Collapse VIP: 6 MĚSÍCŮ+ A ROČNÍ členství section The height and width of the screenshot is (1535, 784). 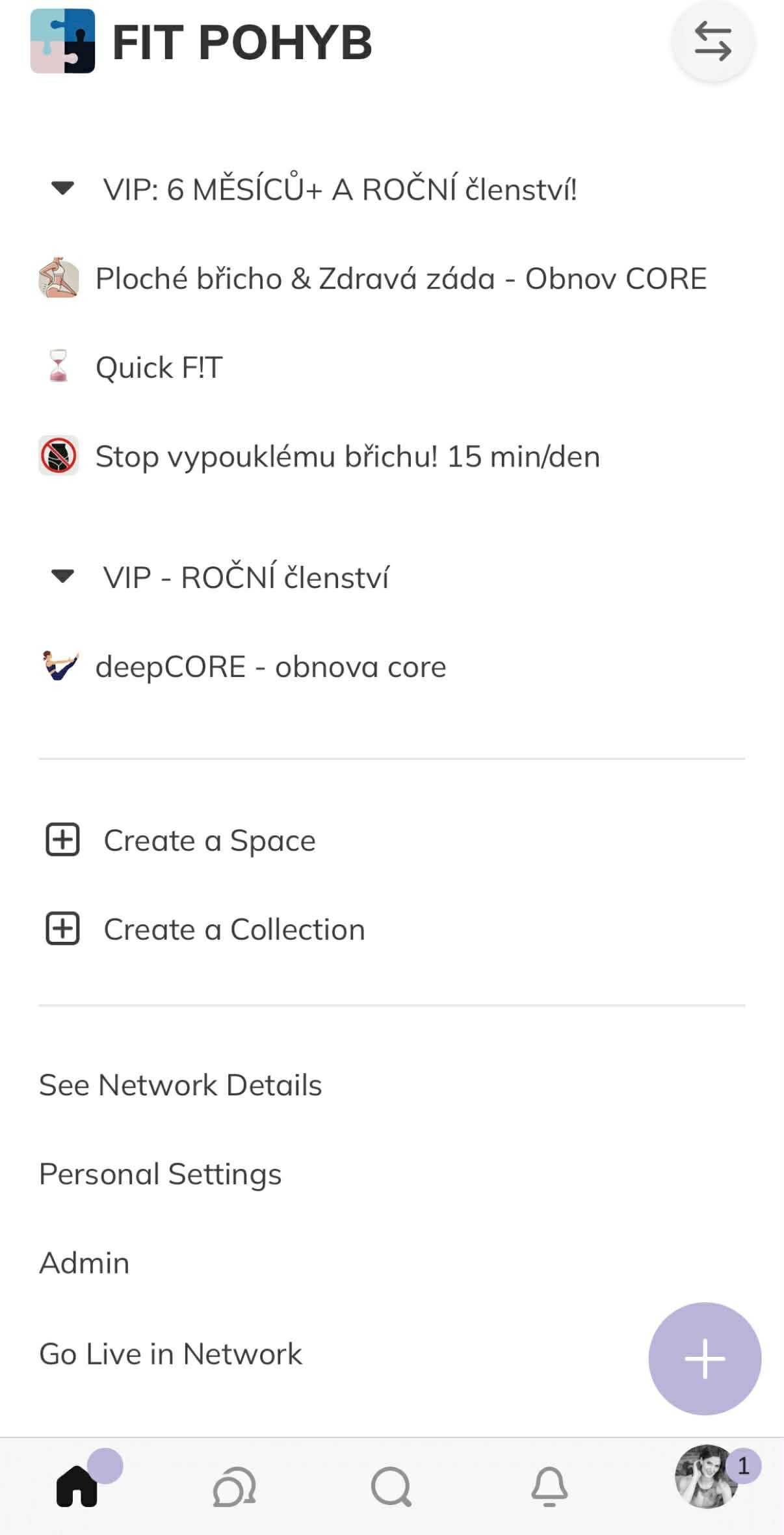pyautogui.click(x=63, y=189)
